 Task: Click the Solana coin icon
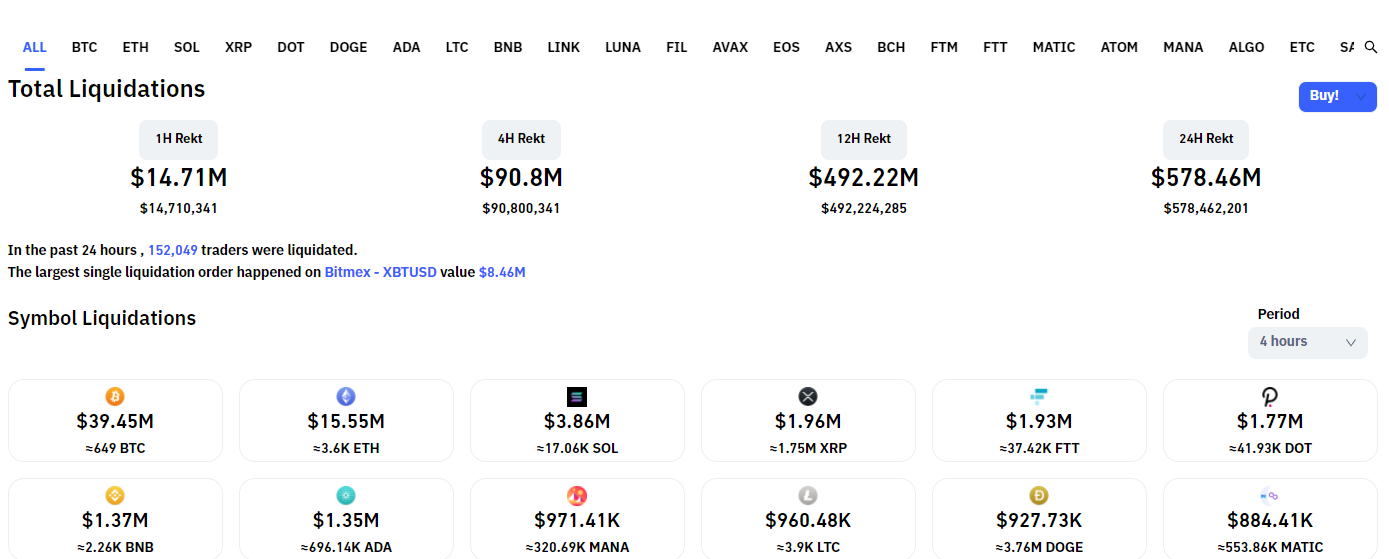(577, 396)
